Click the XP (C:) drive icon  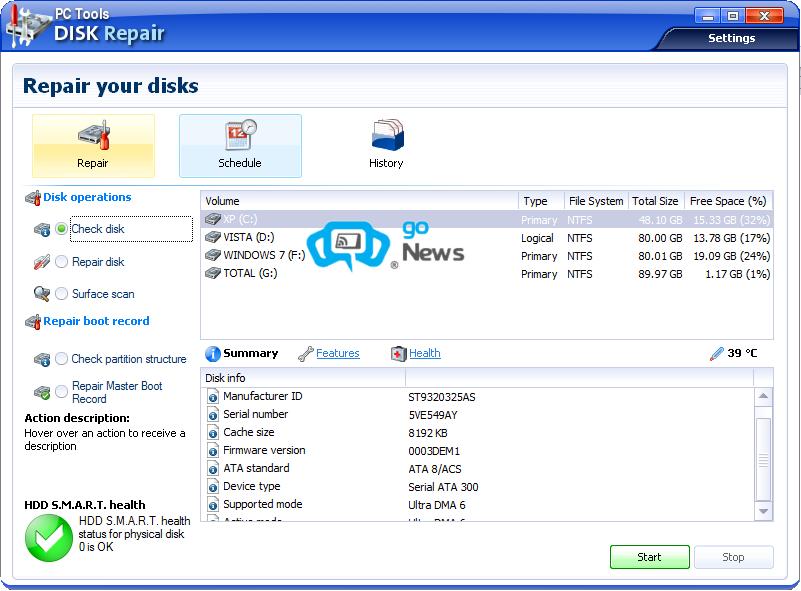coord(213,220)
